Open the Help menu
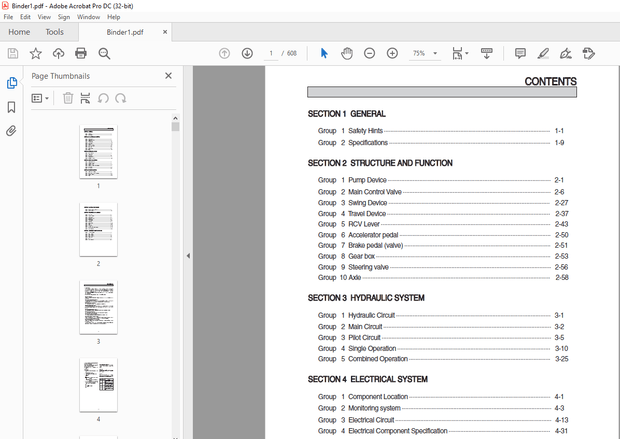 (x=113, y=17)
